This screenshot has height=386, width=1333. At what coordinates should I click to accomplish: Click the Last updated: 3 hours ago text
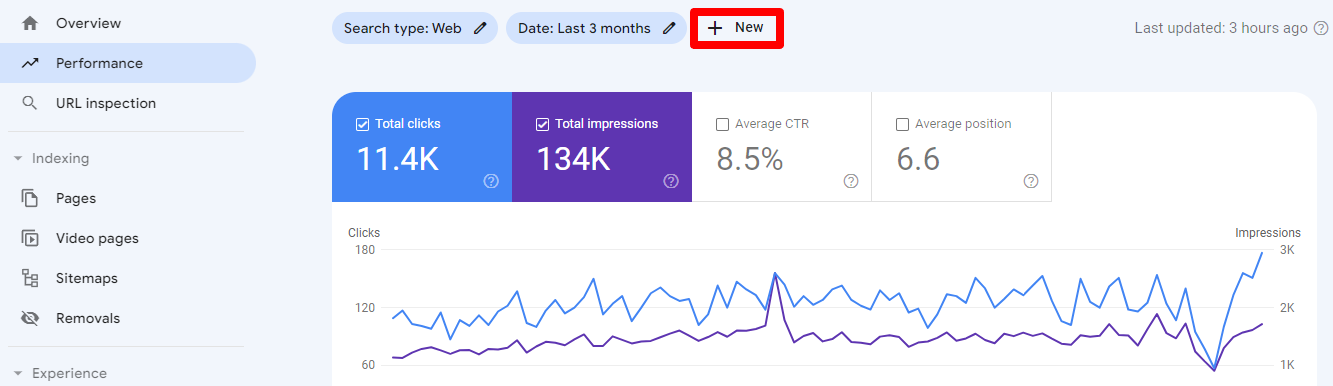(1221, 28)
